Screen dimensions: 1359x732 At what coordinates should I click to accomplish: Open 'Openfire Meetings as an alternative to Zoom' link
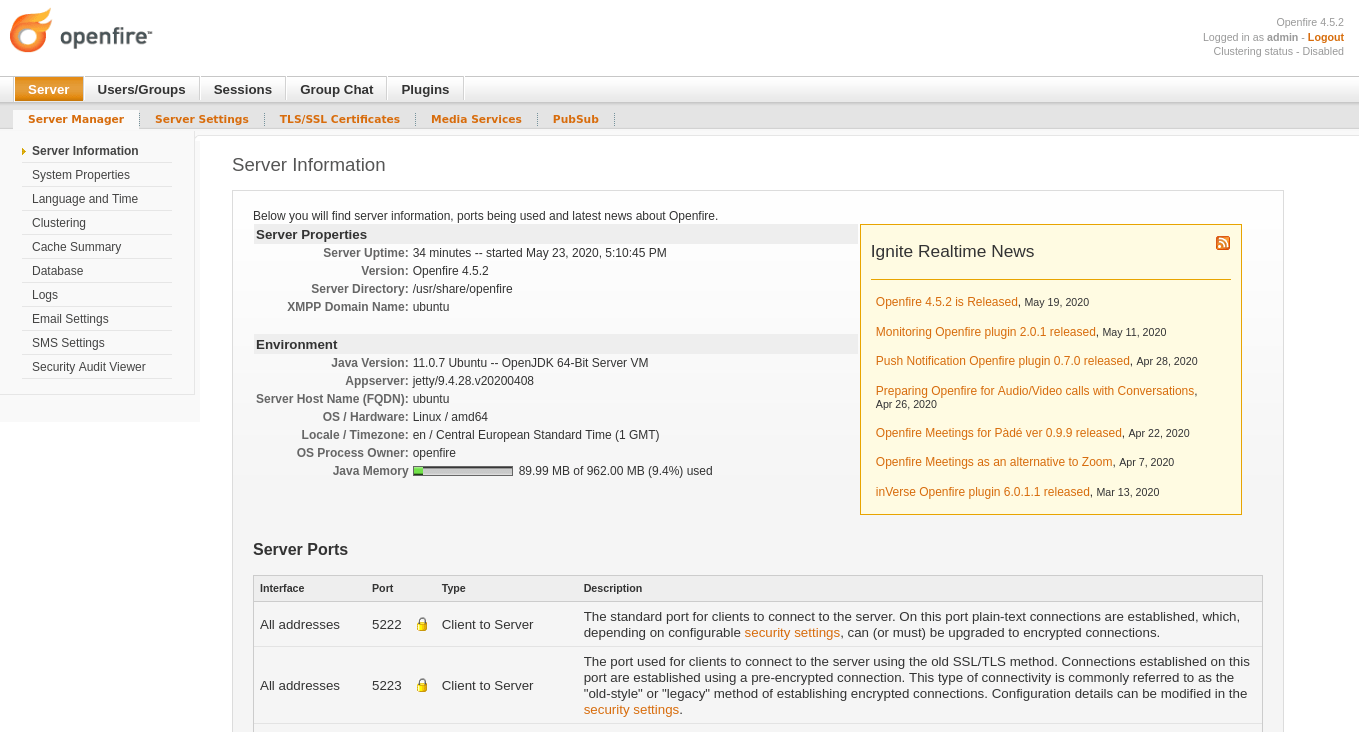pos(994,462)
